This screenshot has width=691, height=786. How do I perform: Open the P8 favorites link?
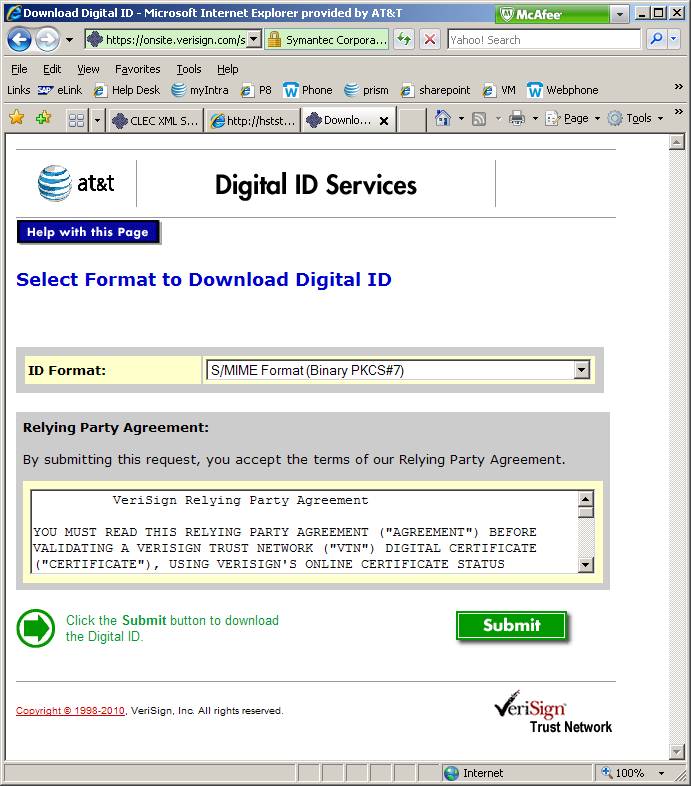256,90
